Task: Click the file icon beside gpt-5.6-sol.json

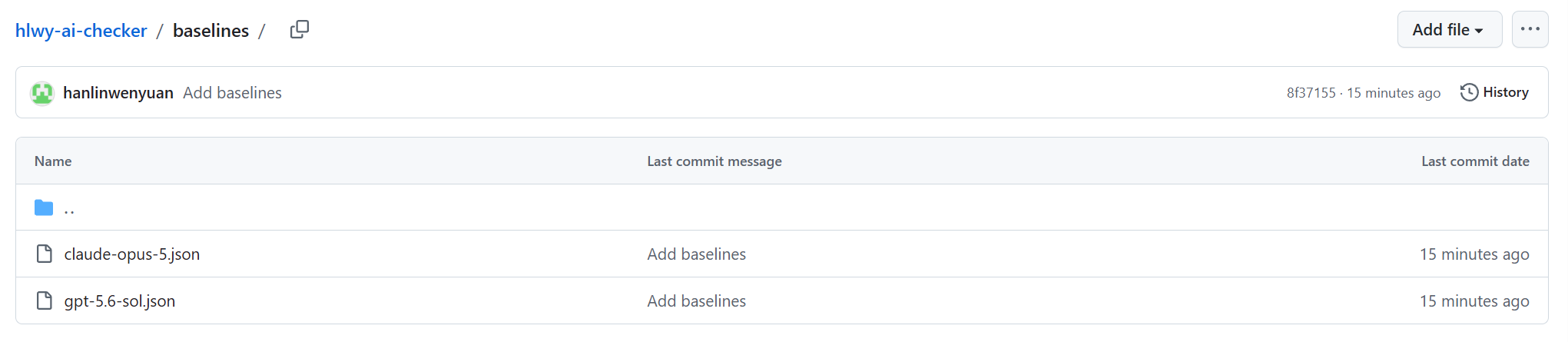Action: pyautogui.click(x=45, y=300)
